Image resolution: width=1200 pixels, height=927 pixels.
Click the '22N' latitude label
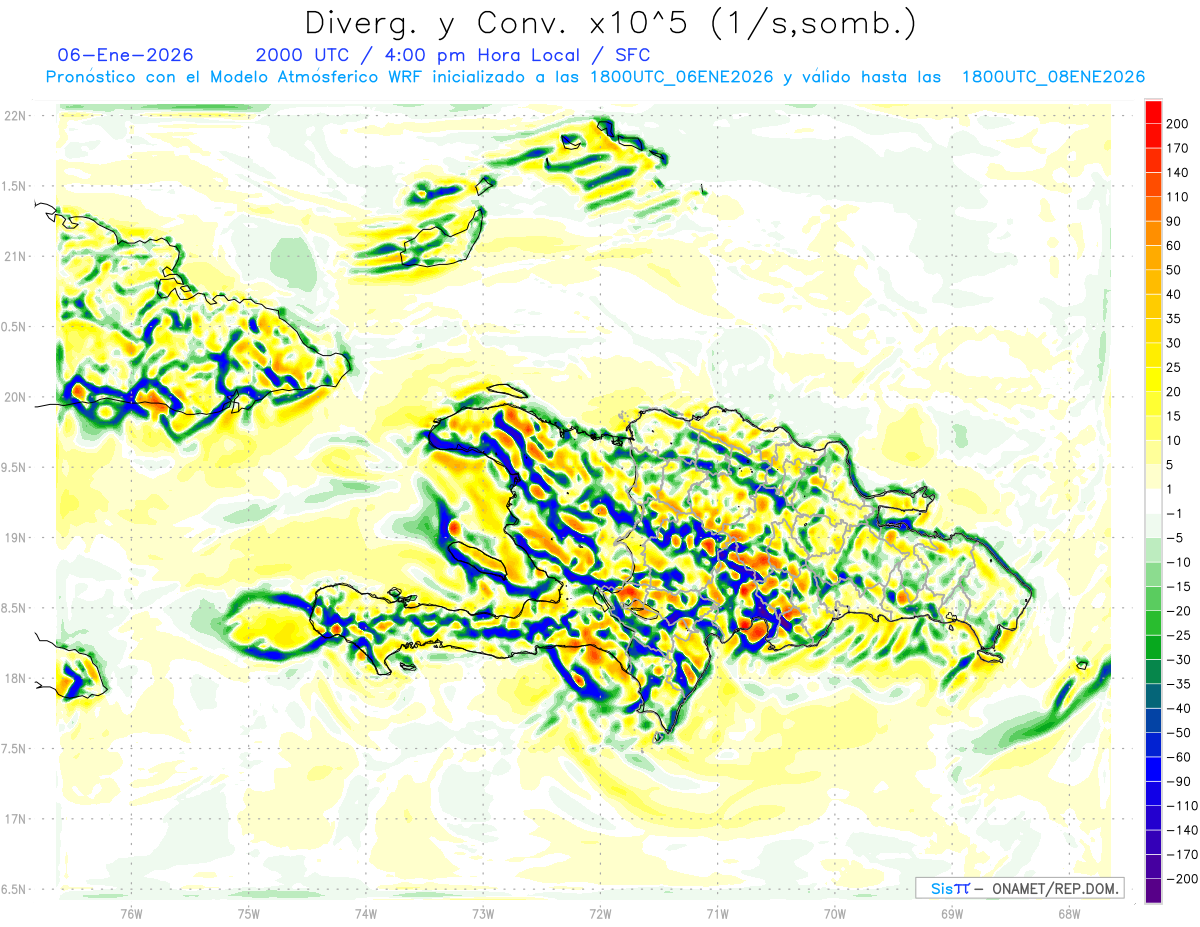(14, 116)
